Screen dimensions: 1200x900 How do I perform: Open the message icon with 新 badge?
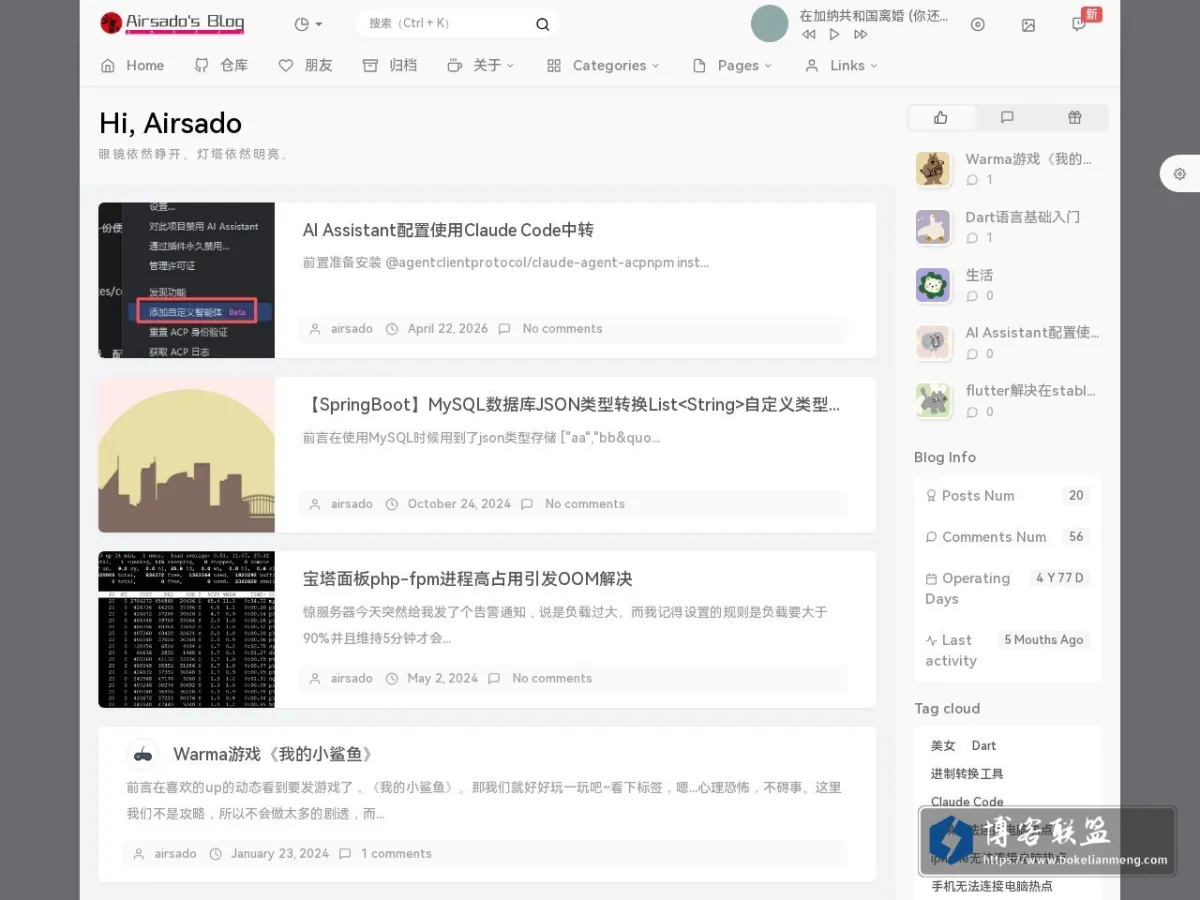[1079, 25]
